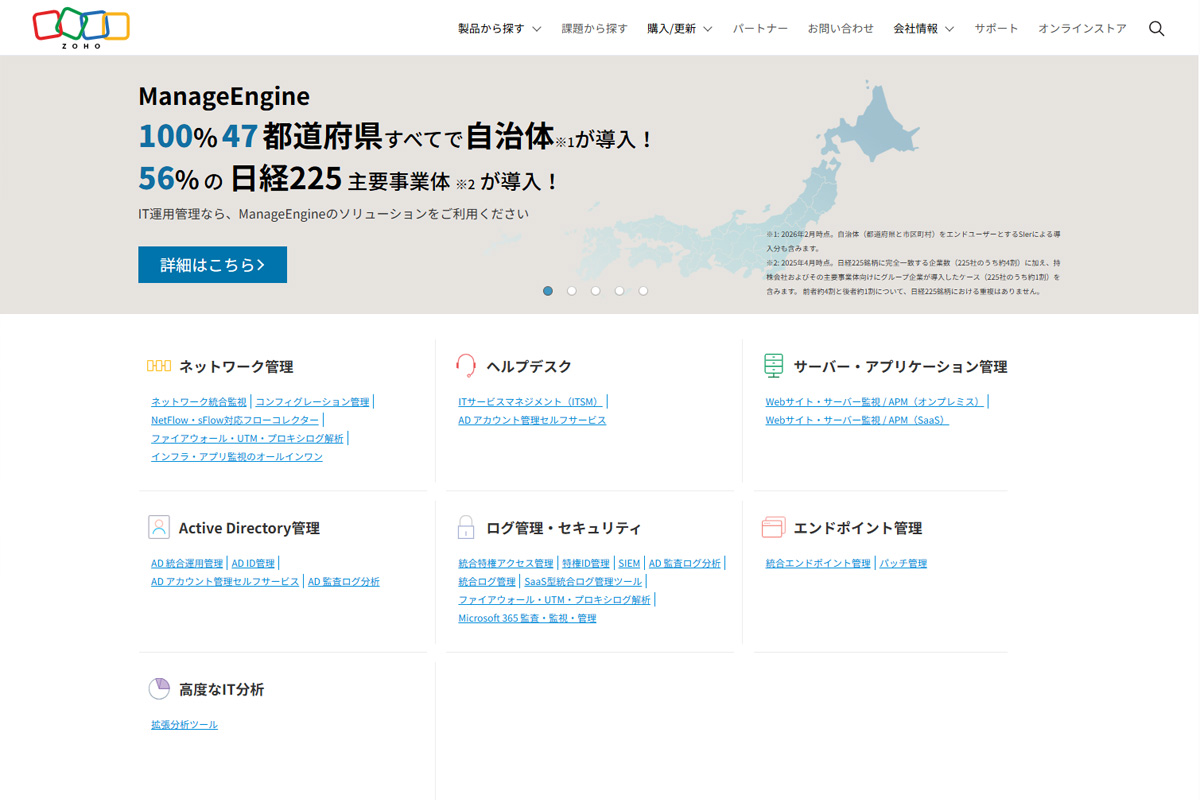Click the network management category icon
This screenshot has width=1200, height=800.
point(159,366)
